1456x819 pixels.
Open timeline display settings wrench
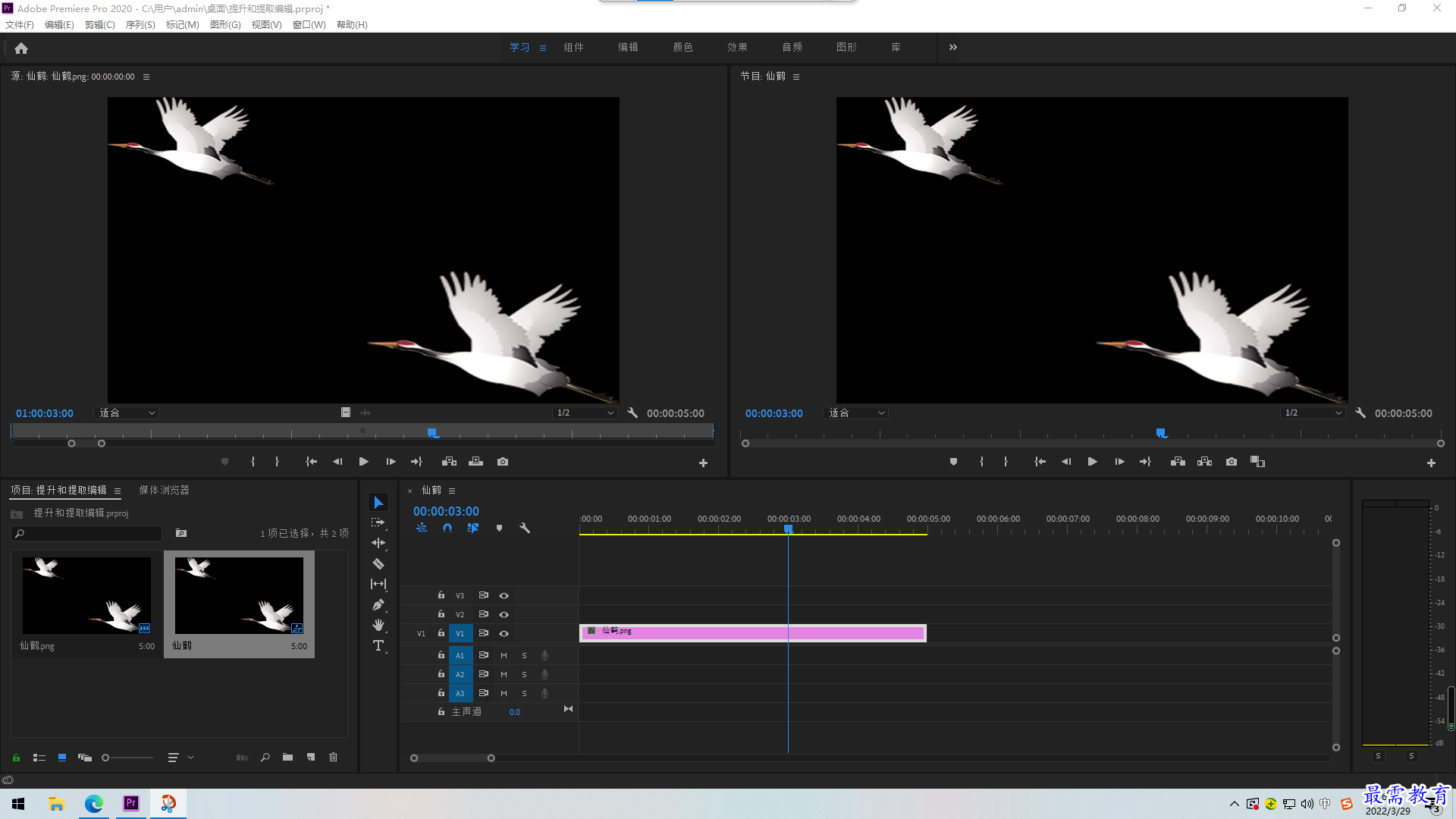[x=525, y=528]
